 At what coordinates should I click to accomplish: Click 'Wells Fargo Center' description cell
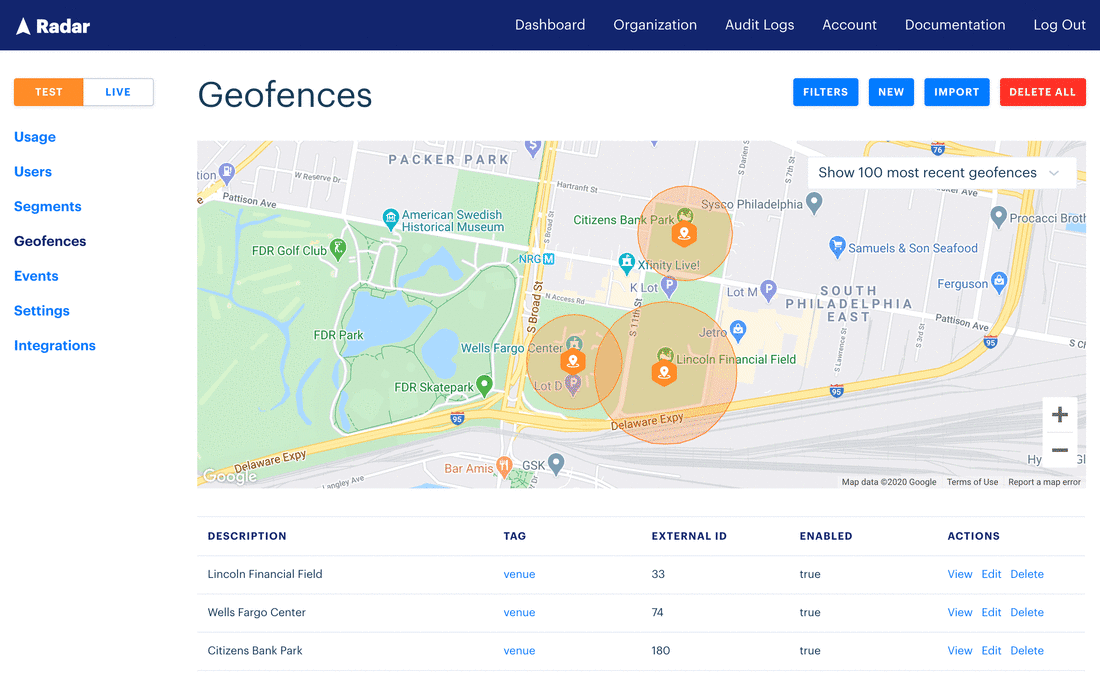[257, 612]
